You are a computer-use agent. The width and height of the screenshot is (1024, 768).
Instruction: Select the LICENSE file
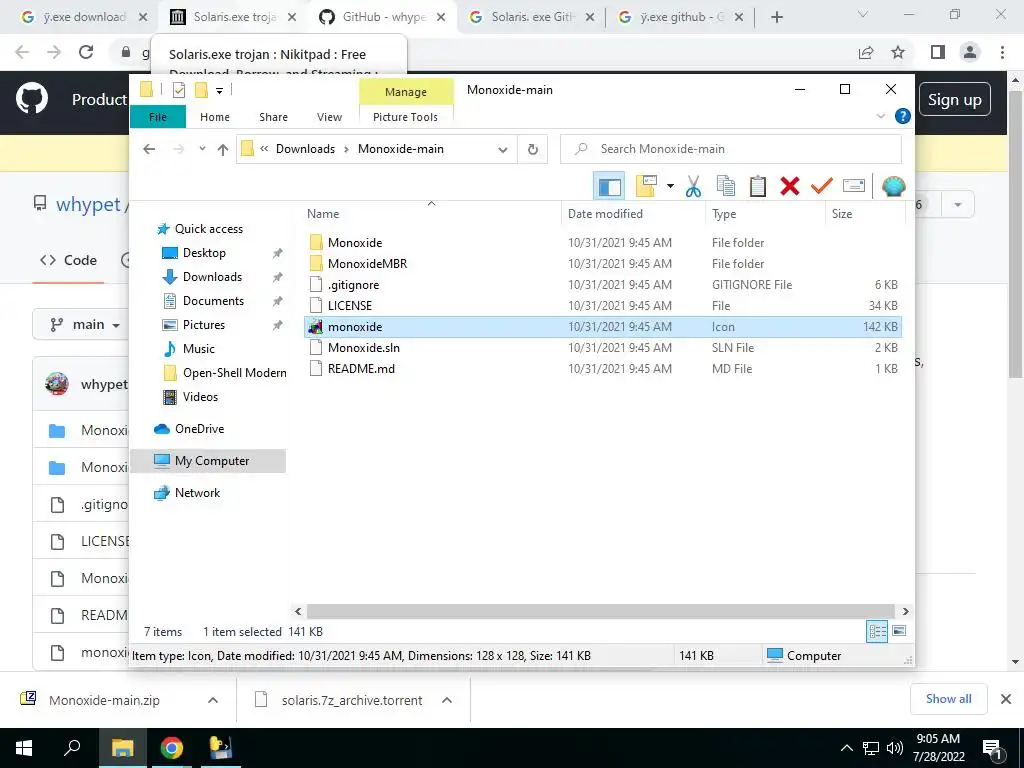(603, 306)
